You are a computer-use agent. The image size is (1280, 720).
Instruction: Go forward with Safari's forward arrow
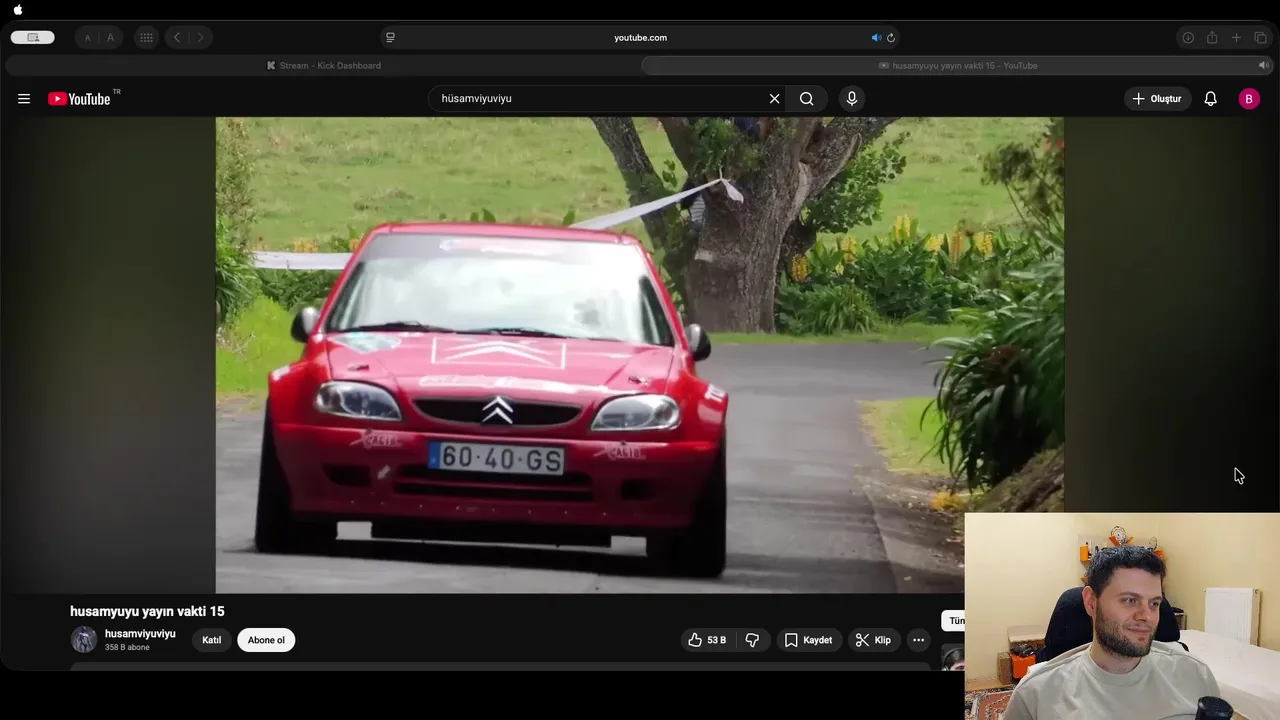200,38
